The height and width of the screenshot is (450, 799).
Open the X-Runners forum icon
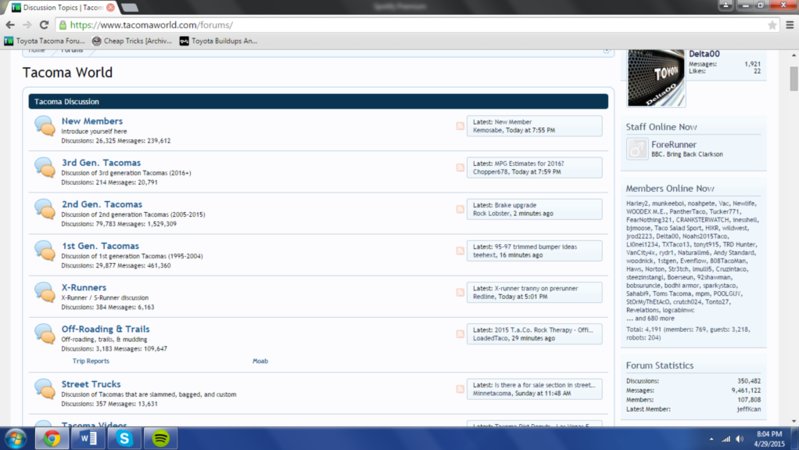[x=45, y=292]
